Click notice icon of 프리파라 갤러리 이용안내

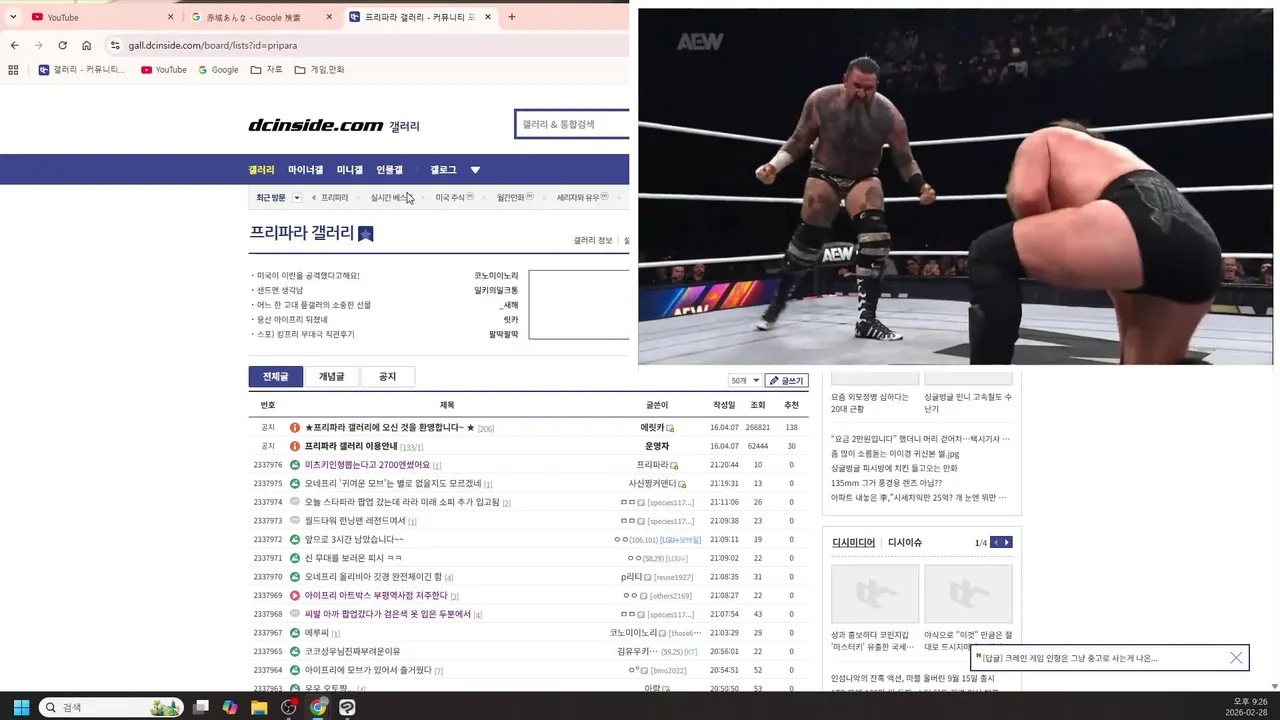[x=295, y=446]
